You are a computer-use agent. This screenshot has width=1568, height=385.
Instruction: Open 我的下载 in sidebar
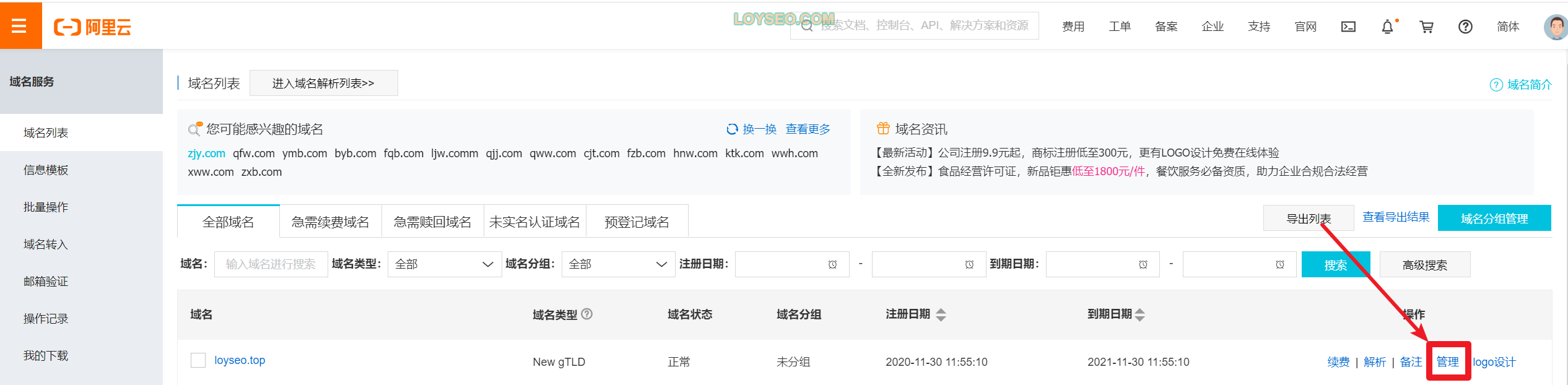click(81, 355)
